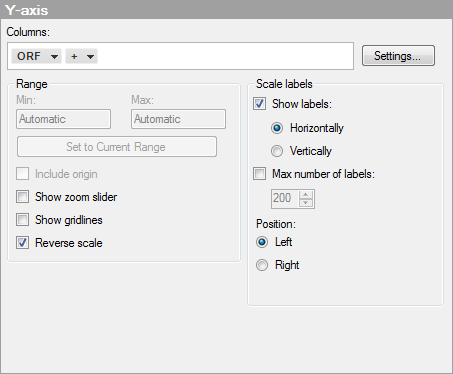Decrease max labels with down arrow

click(306, 203)
